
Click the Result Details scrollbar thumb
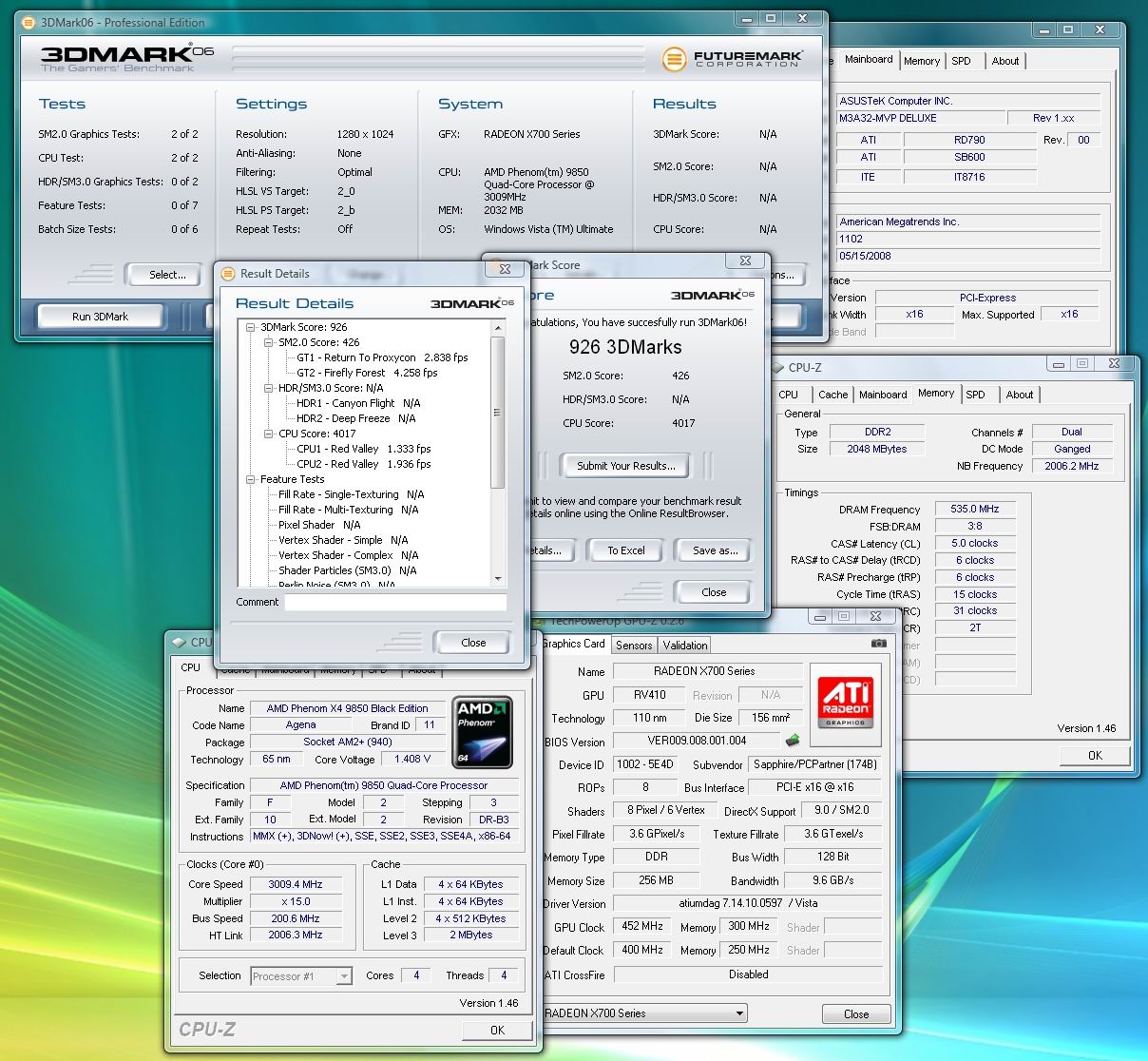point(497,412)
